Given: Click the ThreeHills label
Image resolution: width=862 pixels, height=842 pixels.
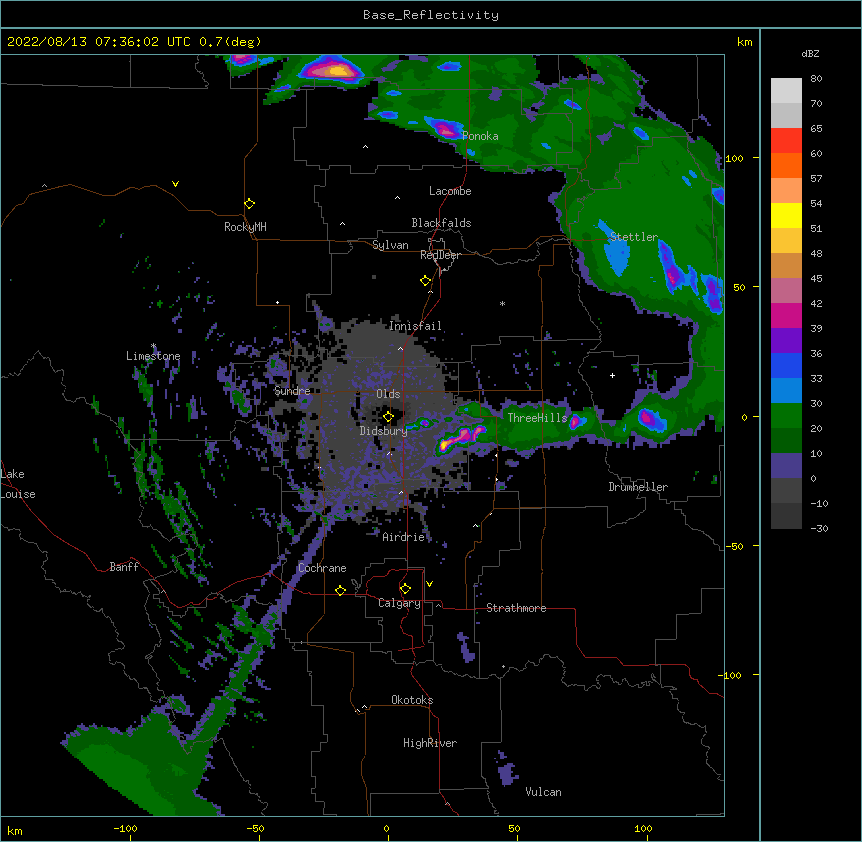Looking at the screenshot, I should tap(537, 418).
